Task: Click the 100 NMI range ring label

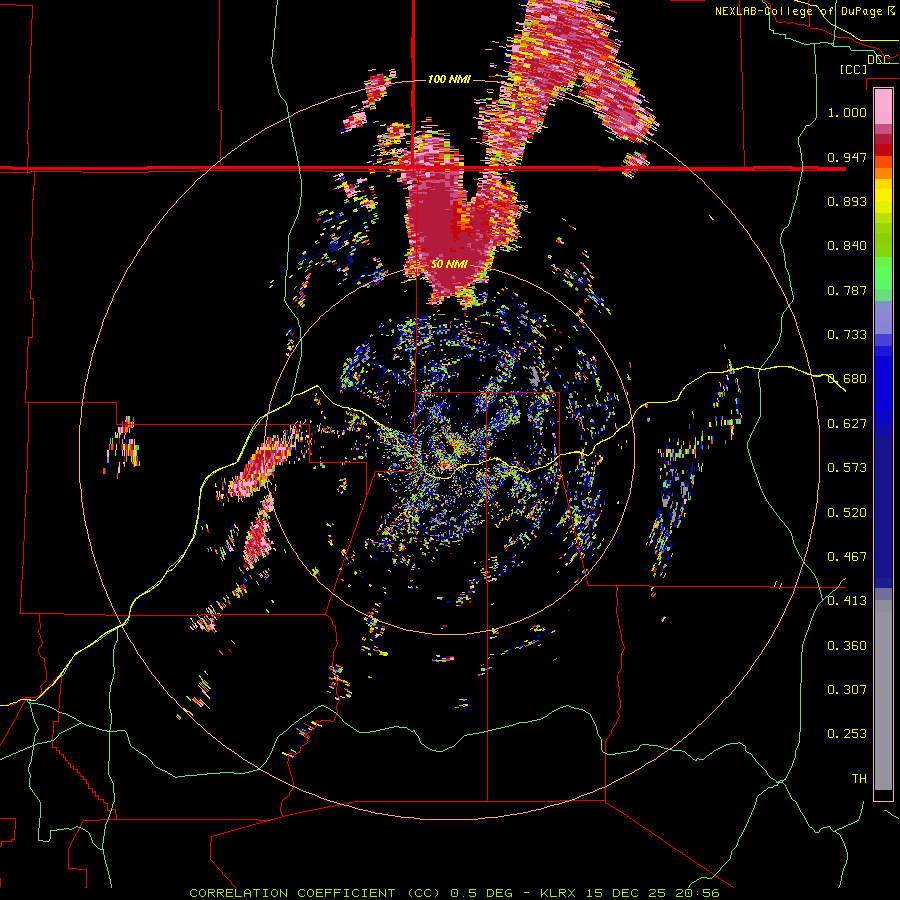Action: click(x=449, y=79)
